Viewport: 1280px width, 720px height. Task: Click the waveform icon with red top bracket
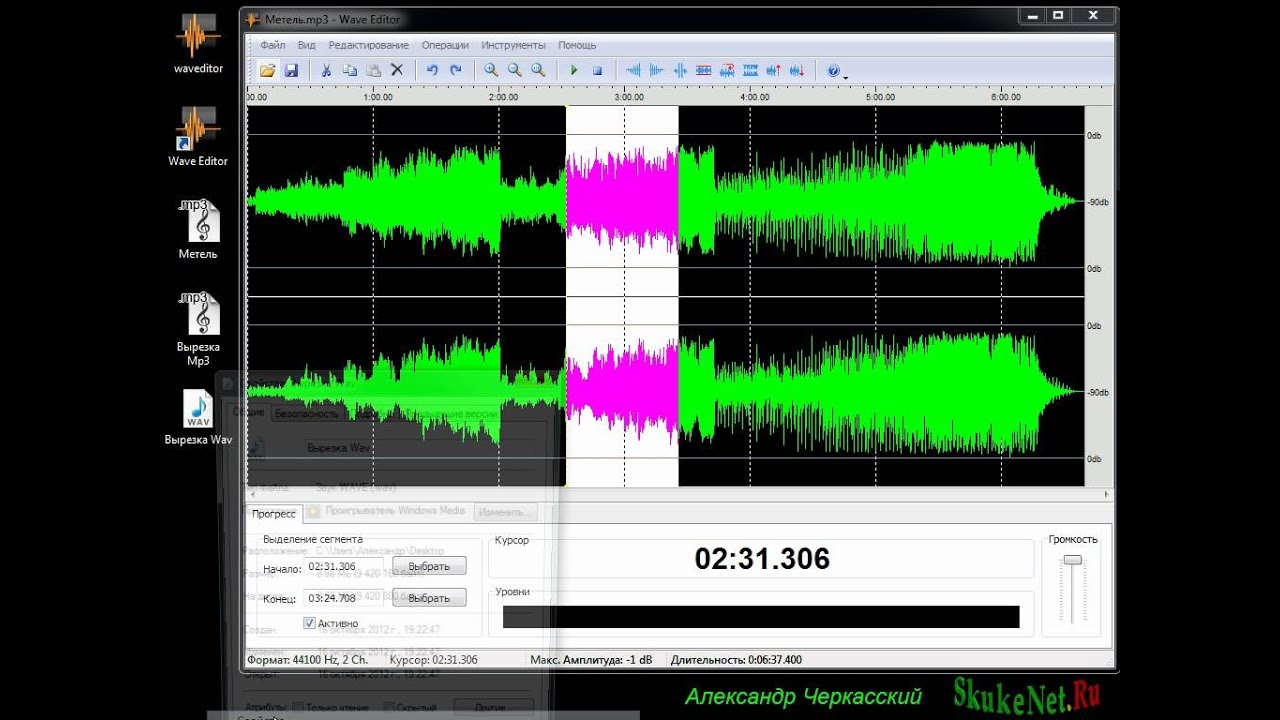click(x=726, y=70)
